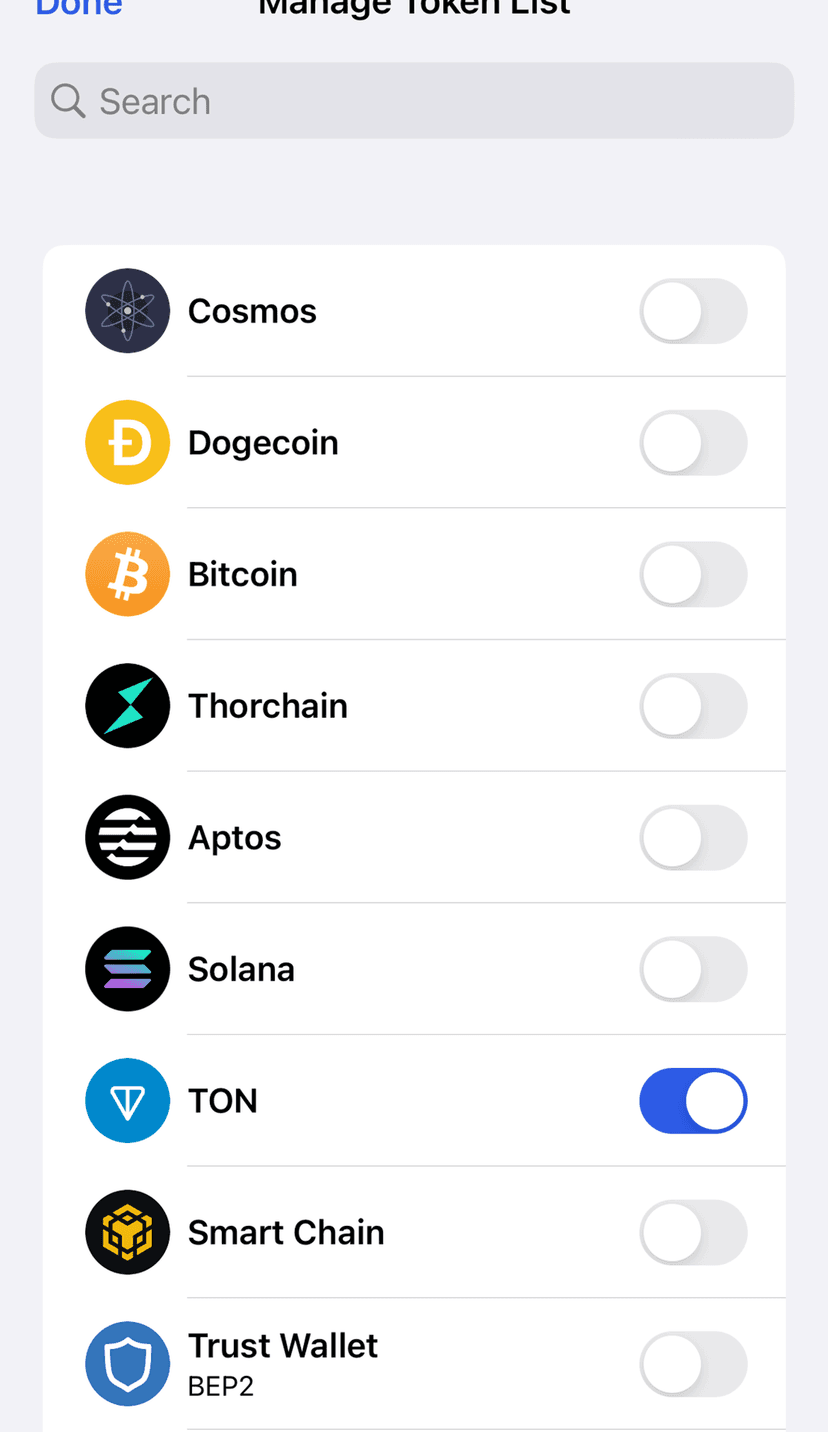828x1432 pixels.
Task: Tap the Cosmos atom icon
Action: pyautogui.click(x=127, y=311)
